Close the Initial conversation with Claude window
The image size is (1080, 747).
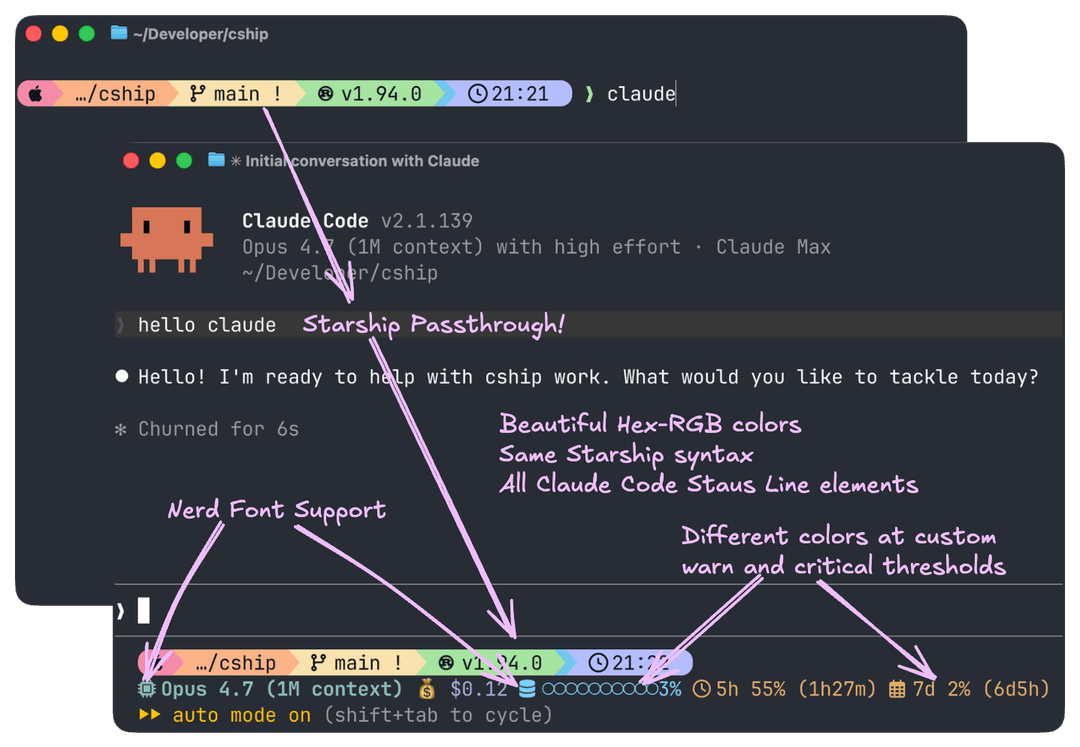click(131, 160)
